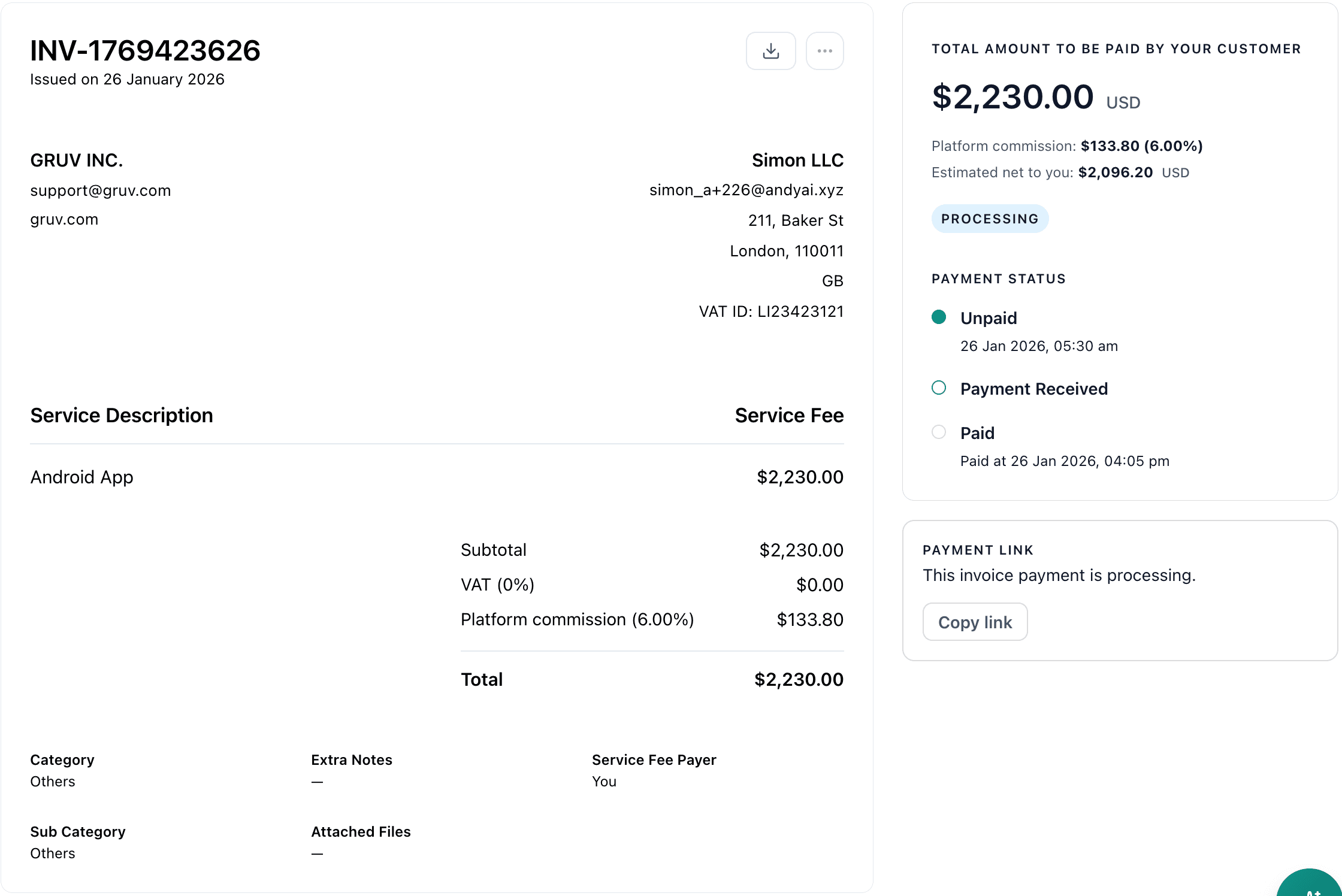The width and height of the screenshot is (1342, 896).
Task: Select the Unpaid status marker
Action: 939,317
